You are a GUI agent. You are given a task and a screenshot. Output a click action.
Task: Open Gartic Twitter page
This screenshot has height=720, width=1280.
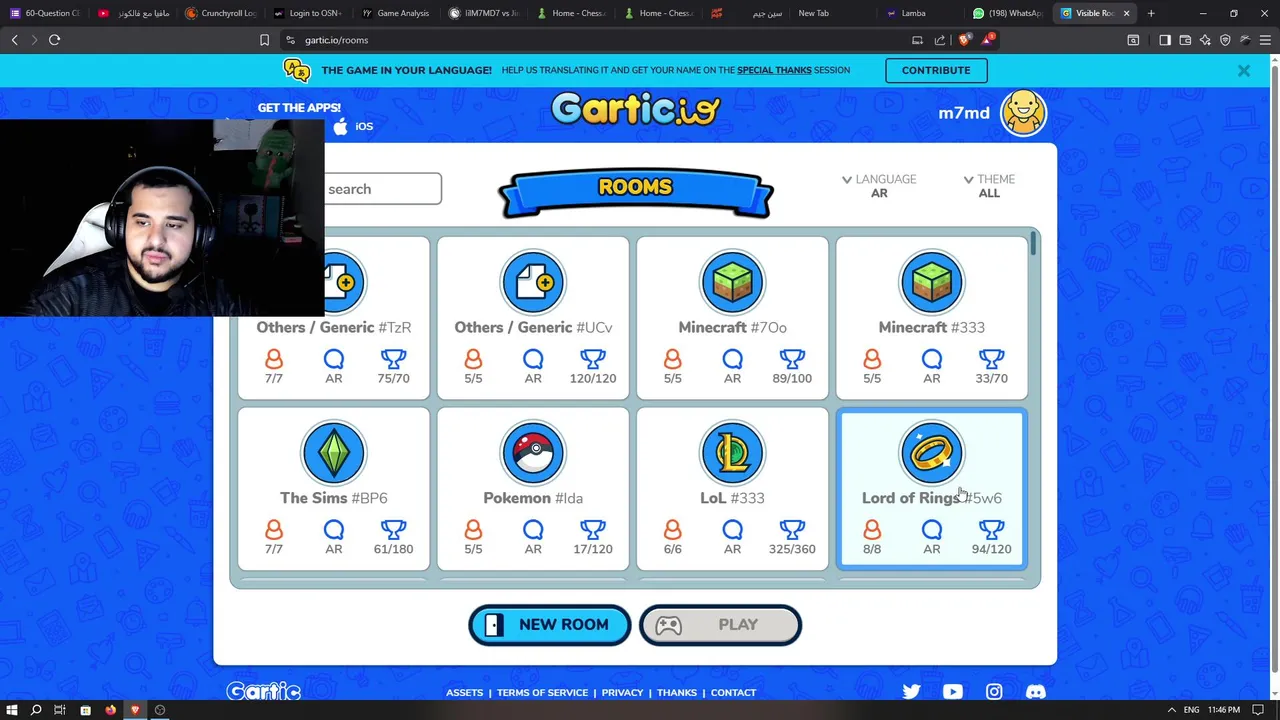pyautogui.click(x=911, y=692)
